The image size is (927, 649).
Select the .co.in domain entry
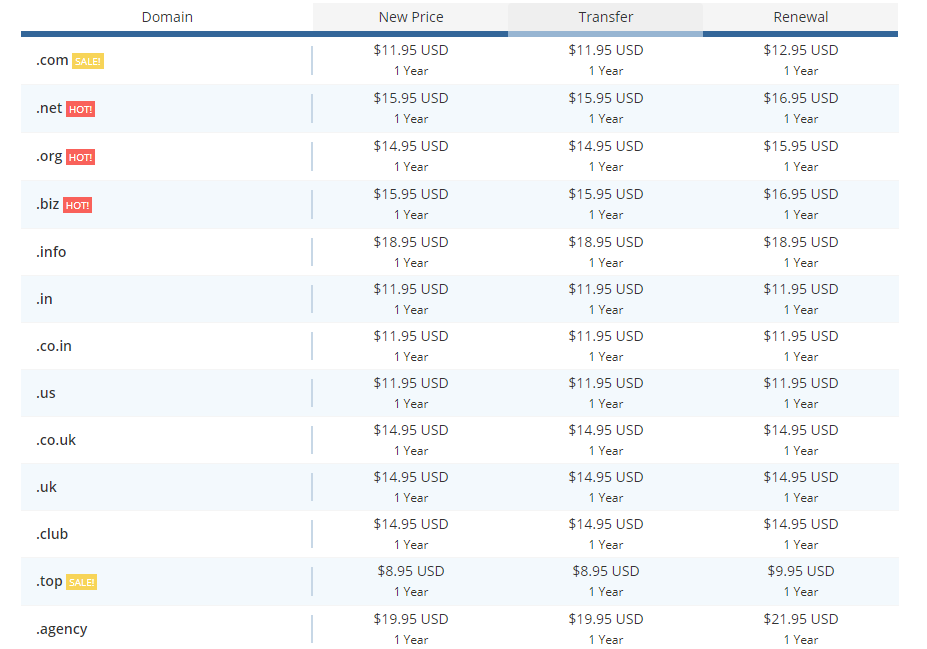point(54,346)
